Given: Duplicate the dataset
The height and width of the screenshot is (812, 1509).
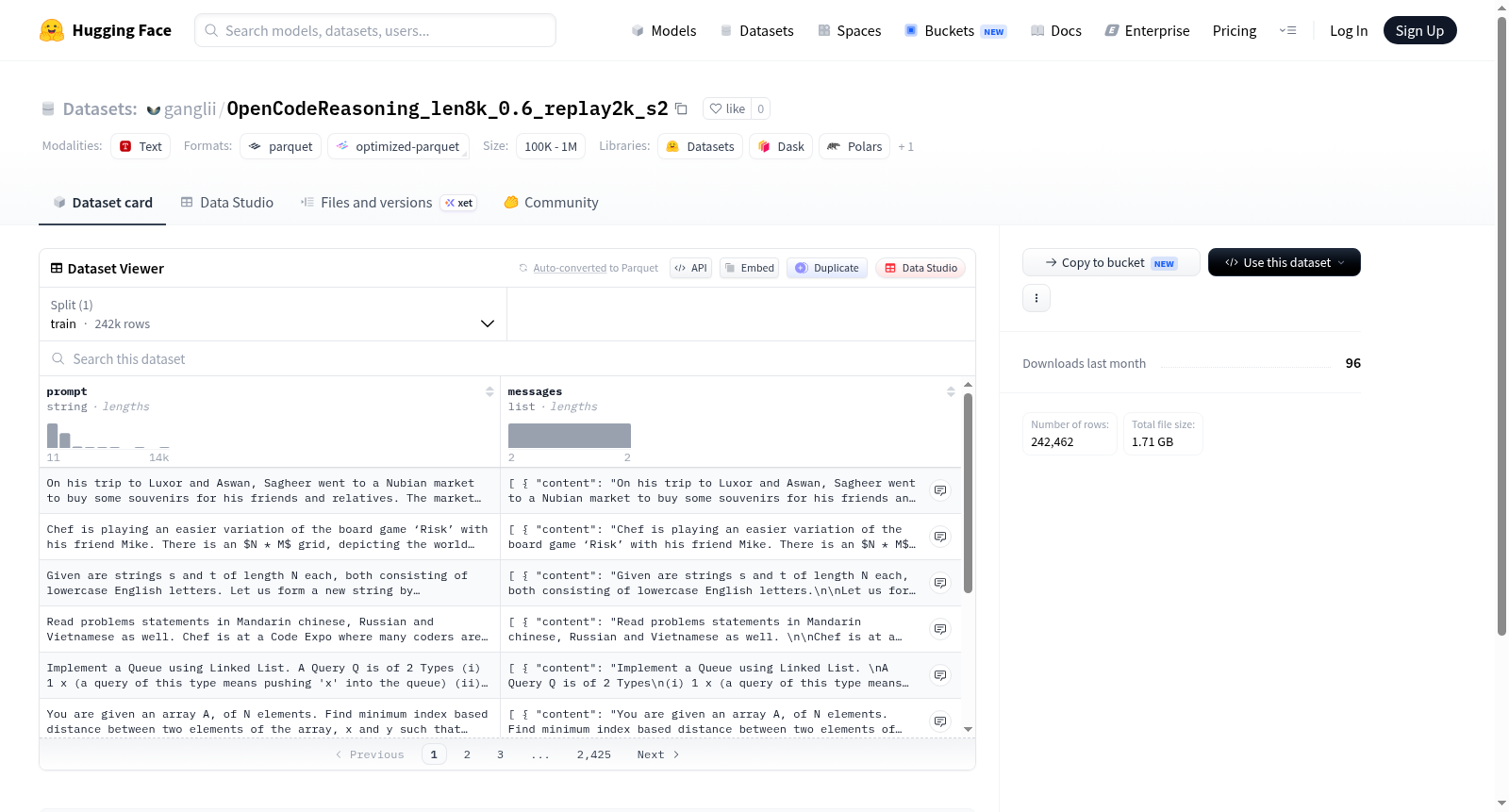Looking at the screenshot, I should pos(827,268).
